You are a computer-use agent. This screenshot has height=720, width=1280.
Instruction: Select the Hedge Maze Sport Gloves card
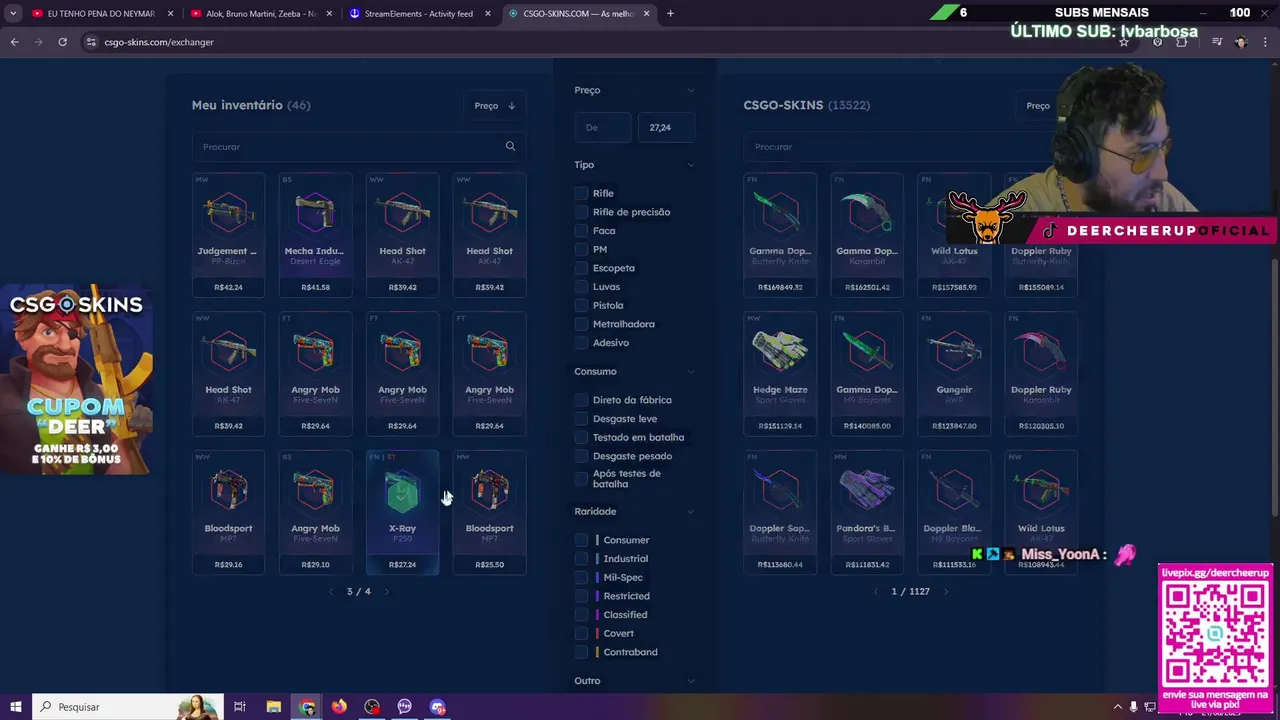click(780, 375)
